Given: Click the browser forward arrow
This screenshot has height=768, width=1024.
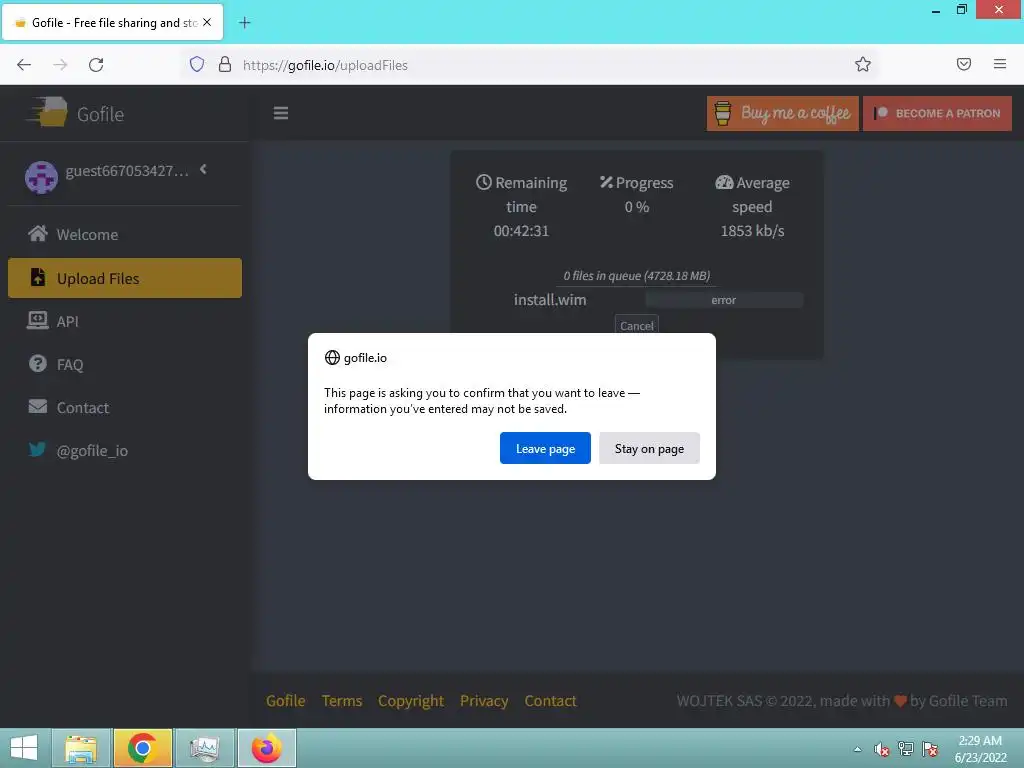Looking at the screenshot, I should tap(60, 64).
